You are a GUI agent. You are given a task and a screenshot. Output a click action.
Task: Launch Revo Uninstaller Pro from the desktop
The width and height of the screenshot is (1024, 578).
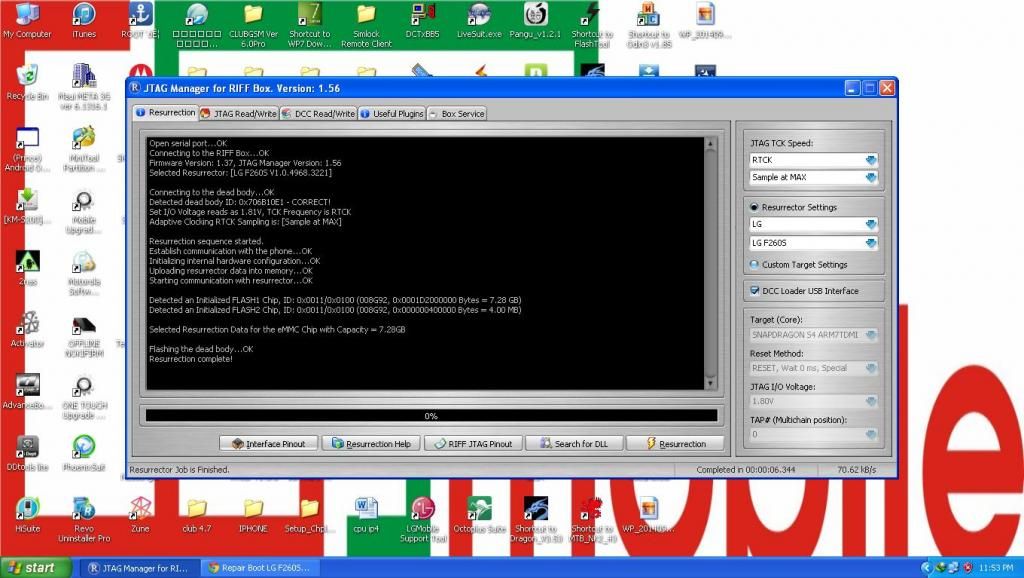tap(84, 520)
